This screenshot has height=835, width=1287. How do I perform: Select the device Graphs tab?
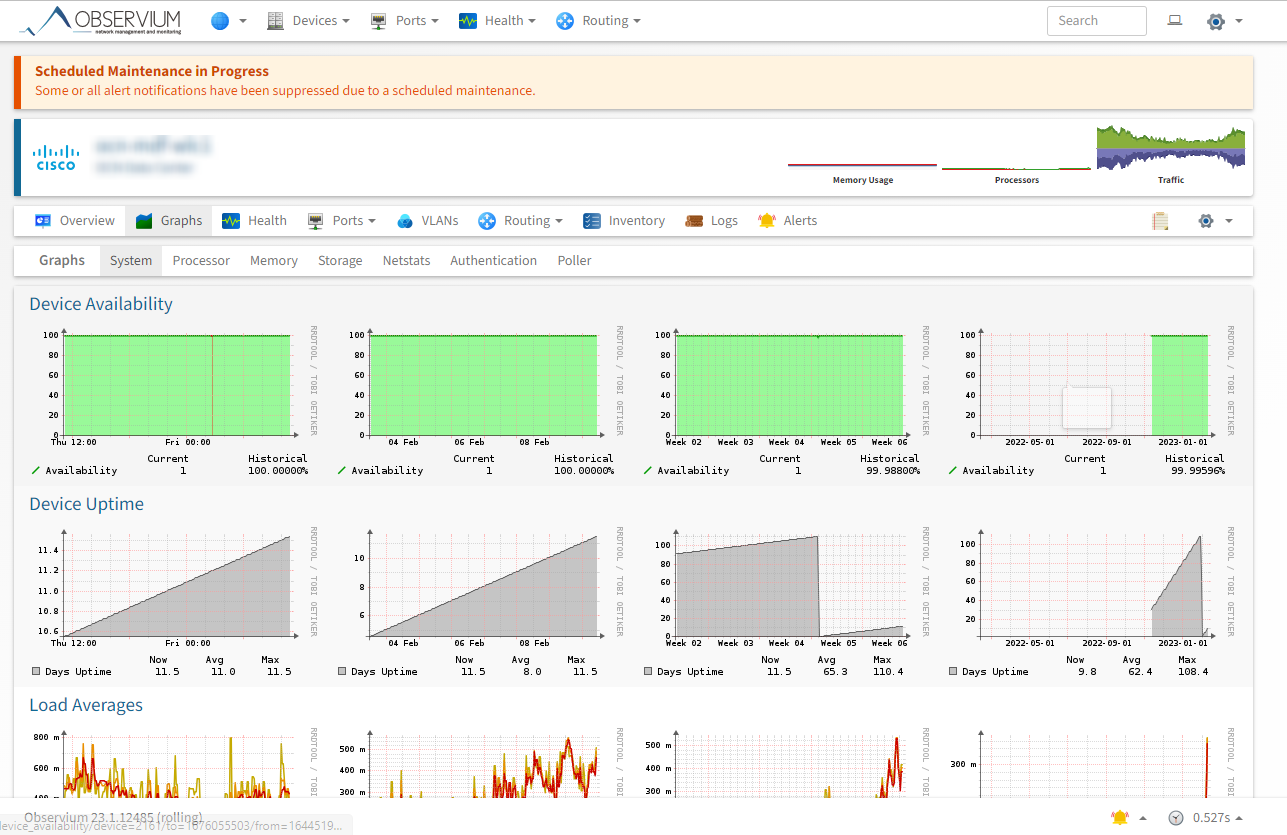[x=169, y=221]
